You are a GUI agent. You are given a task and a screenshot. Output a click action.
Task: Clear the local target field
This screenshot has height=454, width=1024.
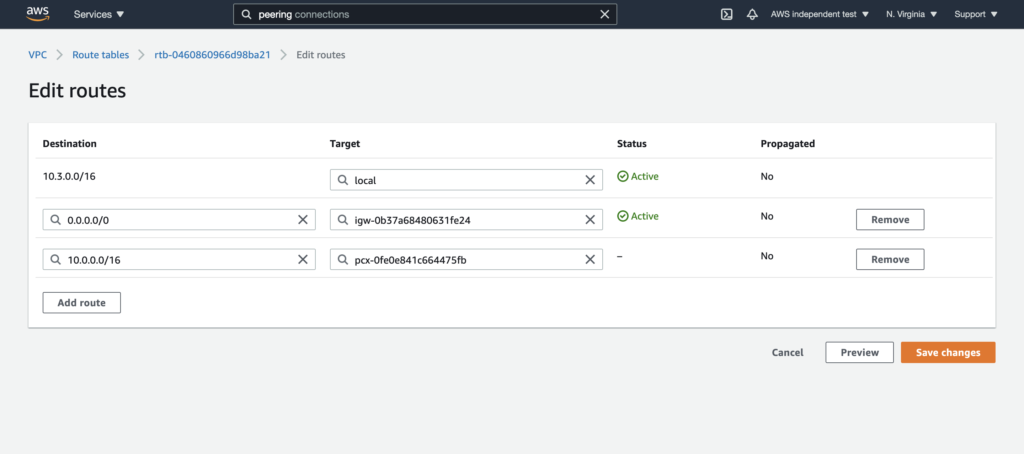590,180
